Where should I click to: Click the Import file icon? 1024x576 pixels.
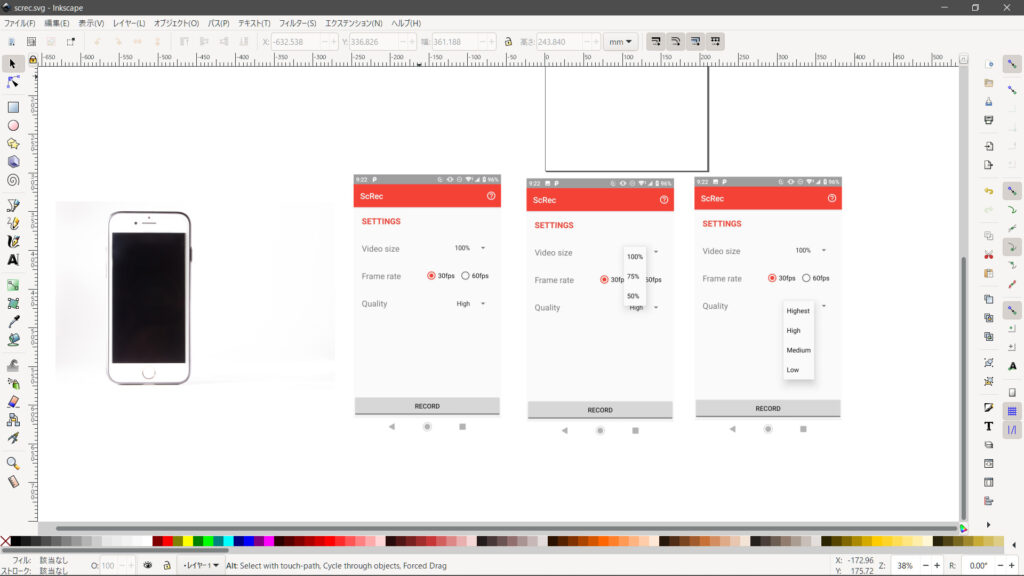pyautogui.click(x=989, y=146)
